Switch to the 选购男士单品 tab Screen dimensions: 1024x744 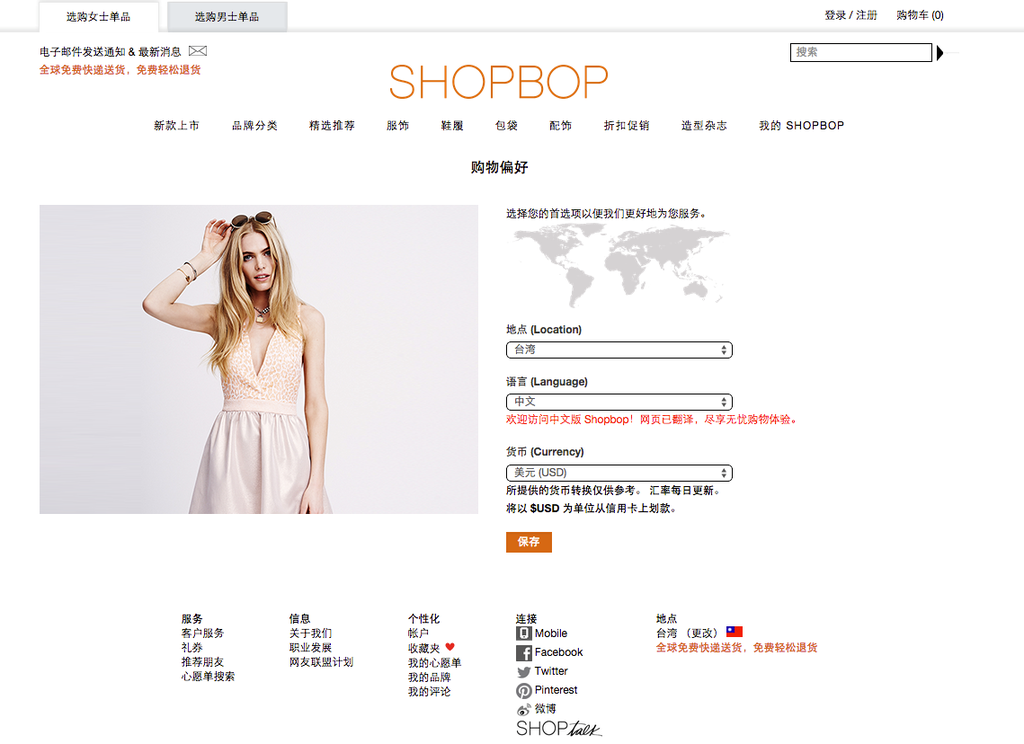point(227,17)
